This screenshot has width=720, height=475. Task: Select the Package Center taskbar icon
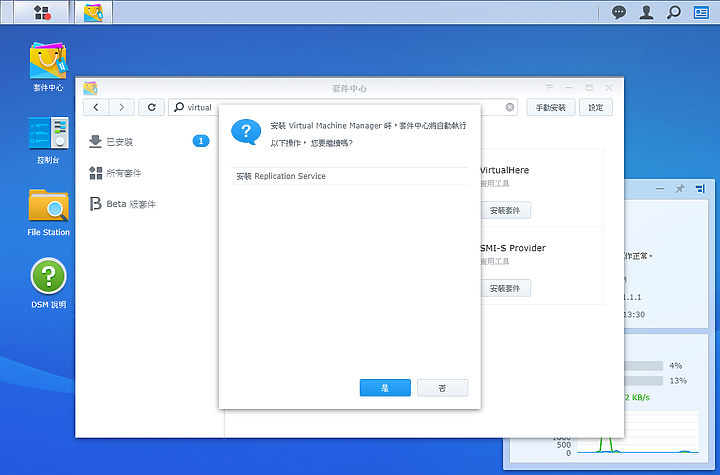pos(94,12)
